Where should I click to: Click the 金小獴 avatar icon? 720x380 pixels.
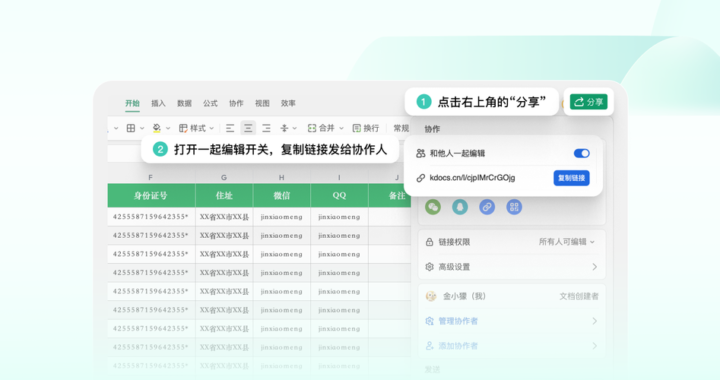pos(431,296)
